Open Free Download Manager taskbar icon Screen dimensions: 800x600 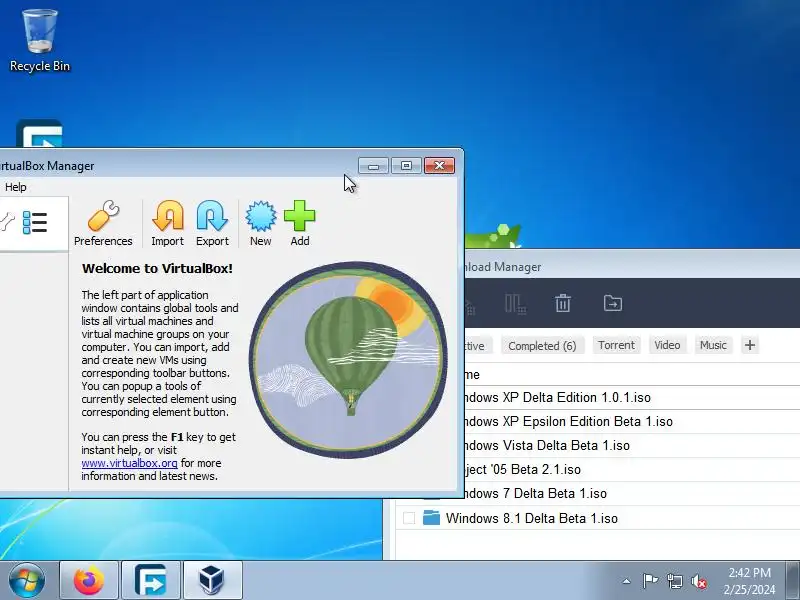(151, 580)
